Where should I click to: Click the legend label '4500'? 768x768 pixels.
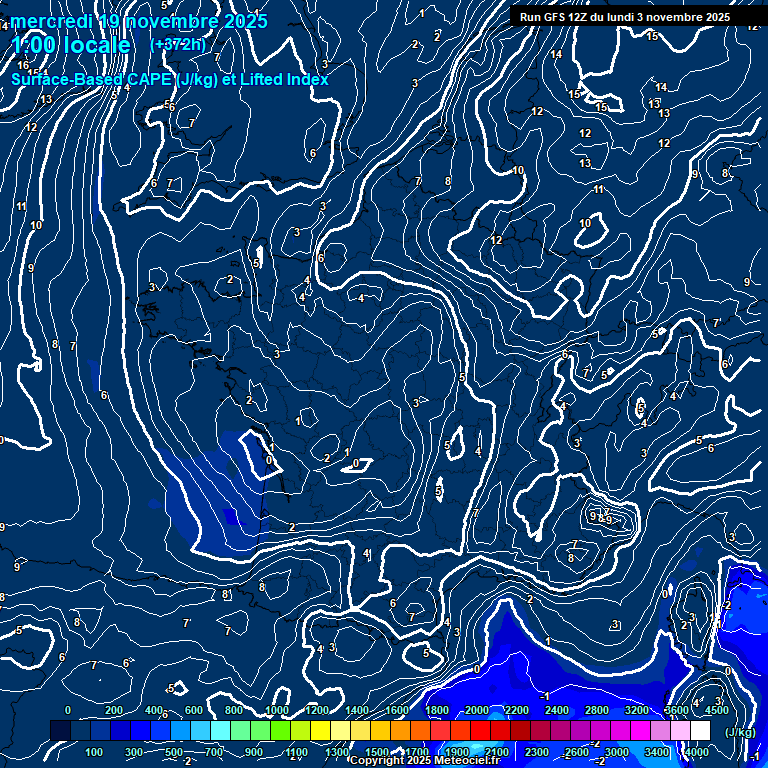pyautogui.click(x=717, y=710)
